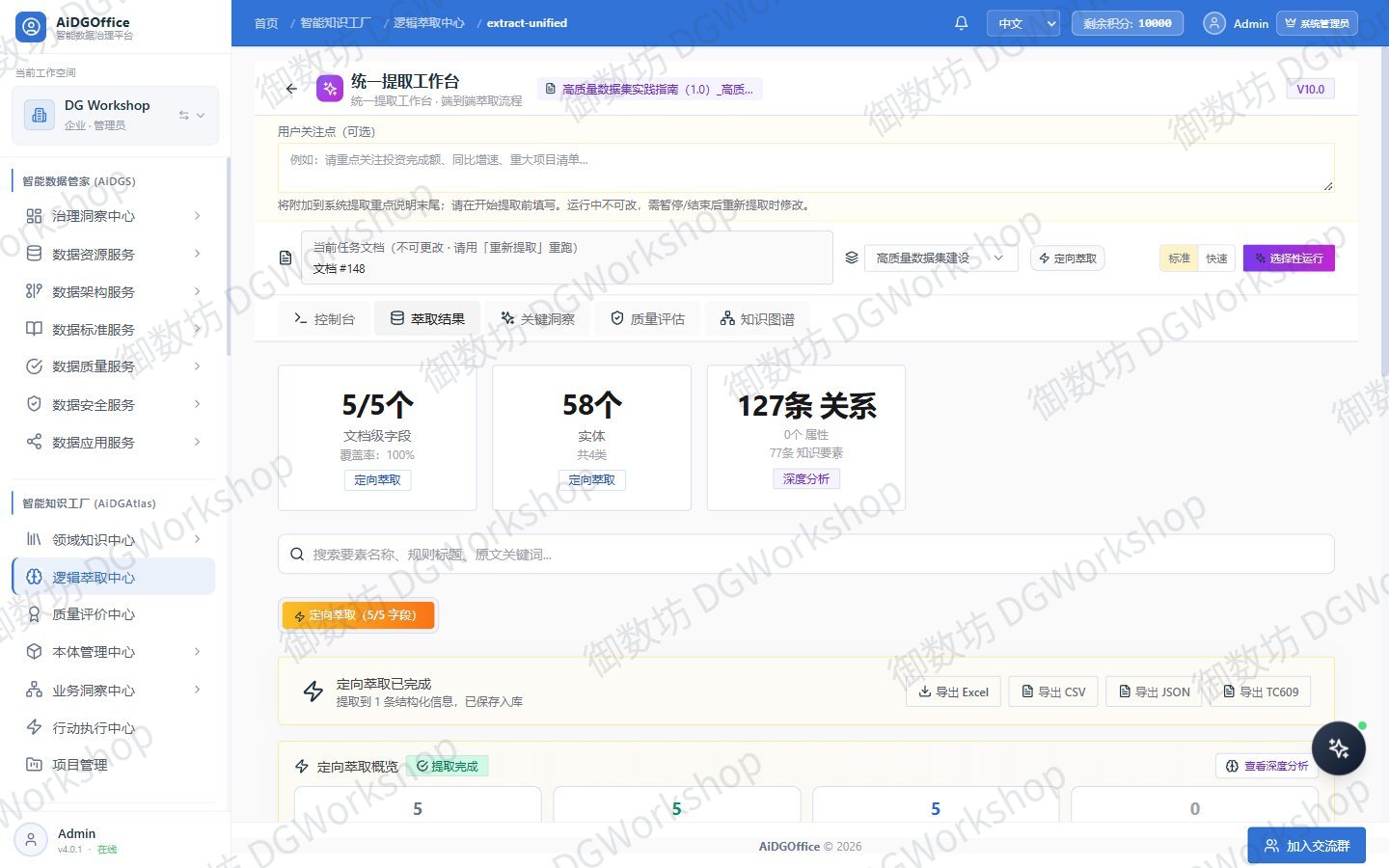1389x868 pixels.
Task: Click the DG Workshop building icon
Action: coord(40,115)
